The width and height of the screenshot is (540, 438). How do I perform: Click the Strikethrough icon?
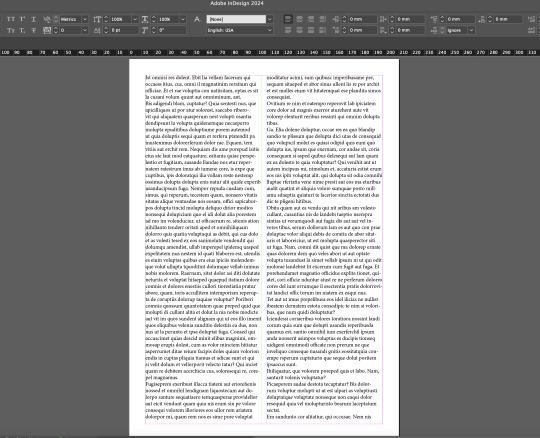[33, 30]
